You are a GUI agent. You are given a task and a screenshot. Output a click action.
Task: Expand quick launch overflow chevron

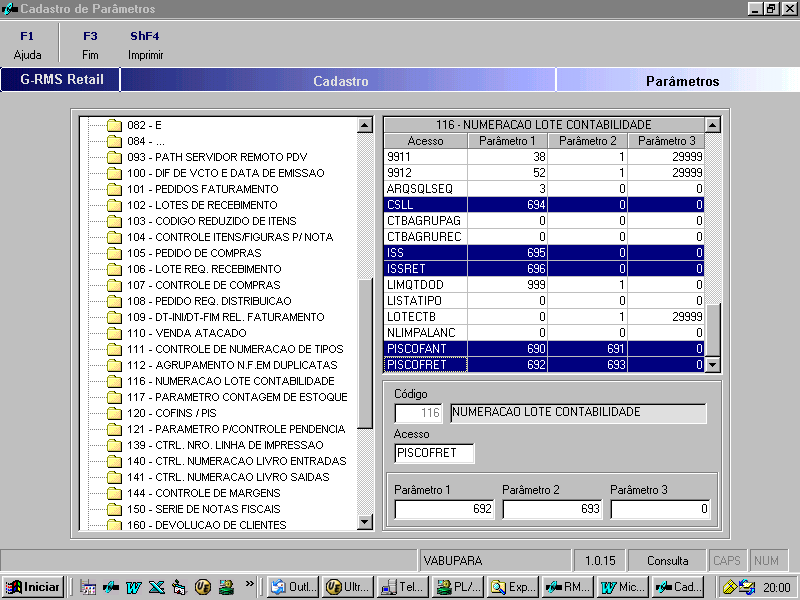point(249,584)
